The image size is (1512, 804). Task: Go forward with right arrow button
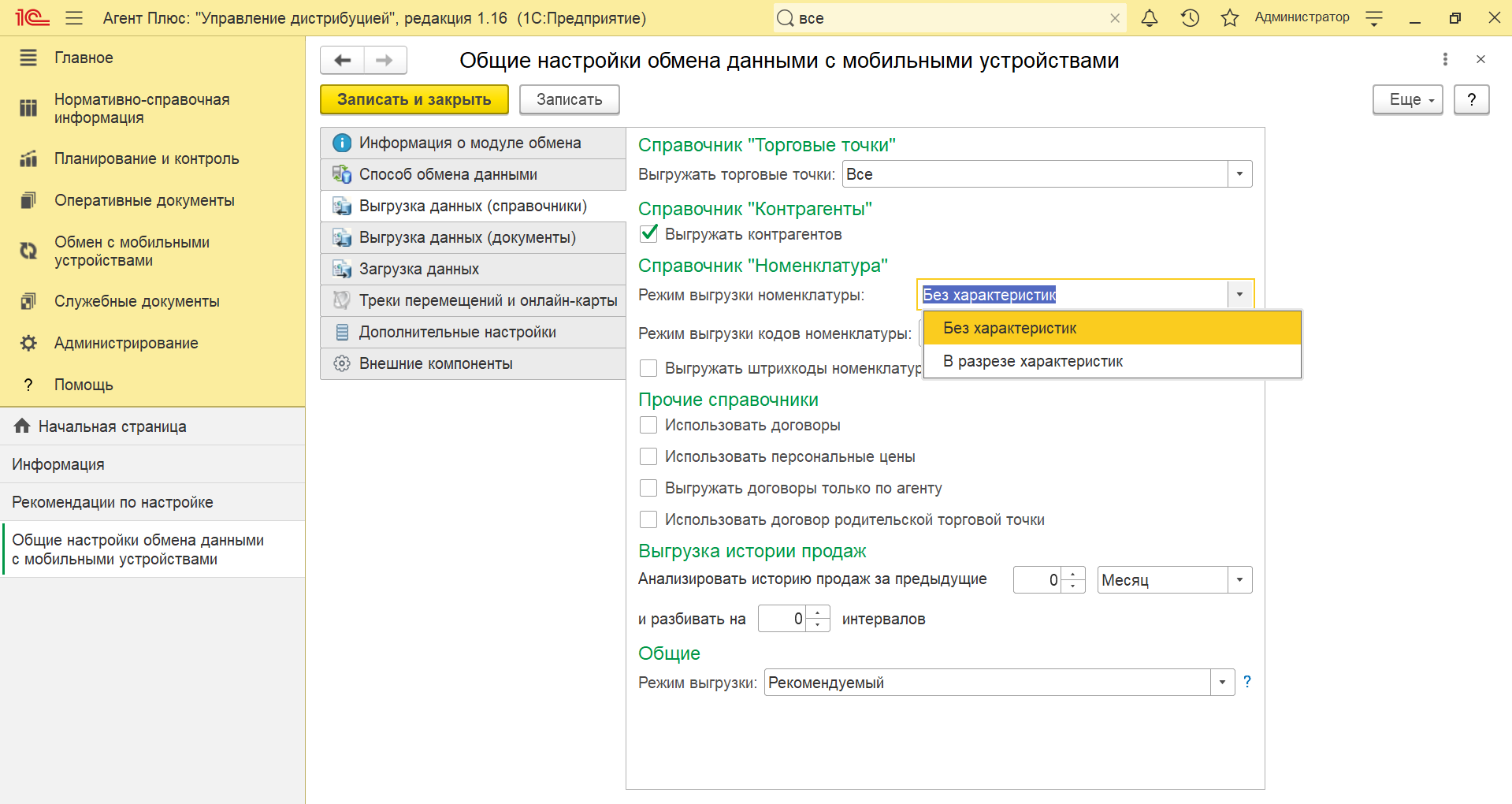[385, 61]
